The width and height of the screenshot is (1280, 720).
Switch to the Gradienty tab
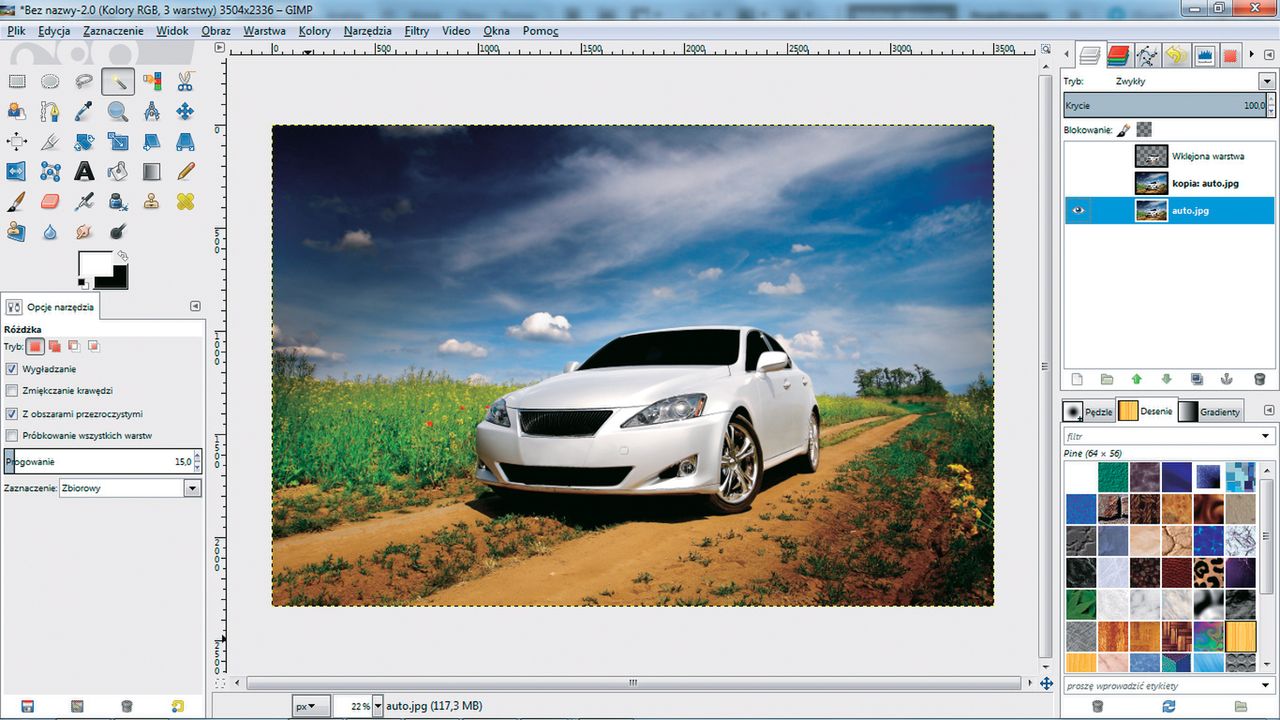(1210, 411)
